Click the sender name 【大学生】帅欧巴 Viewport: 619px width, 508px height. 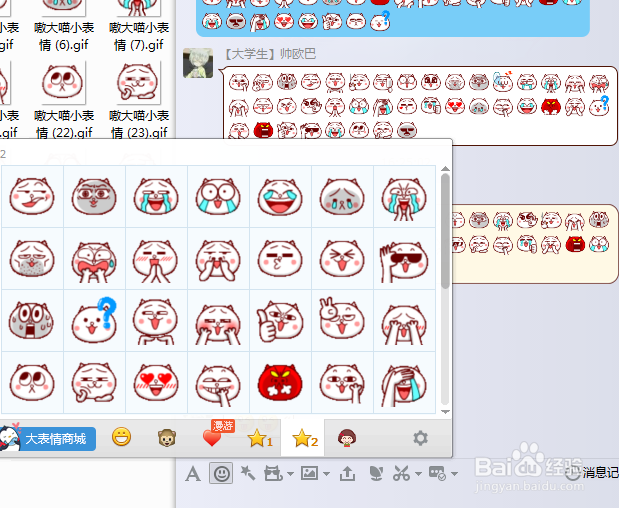pos(269,54)
